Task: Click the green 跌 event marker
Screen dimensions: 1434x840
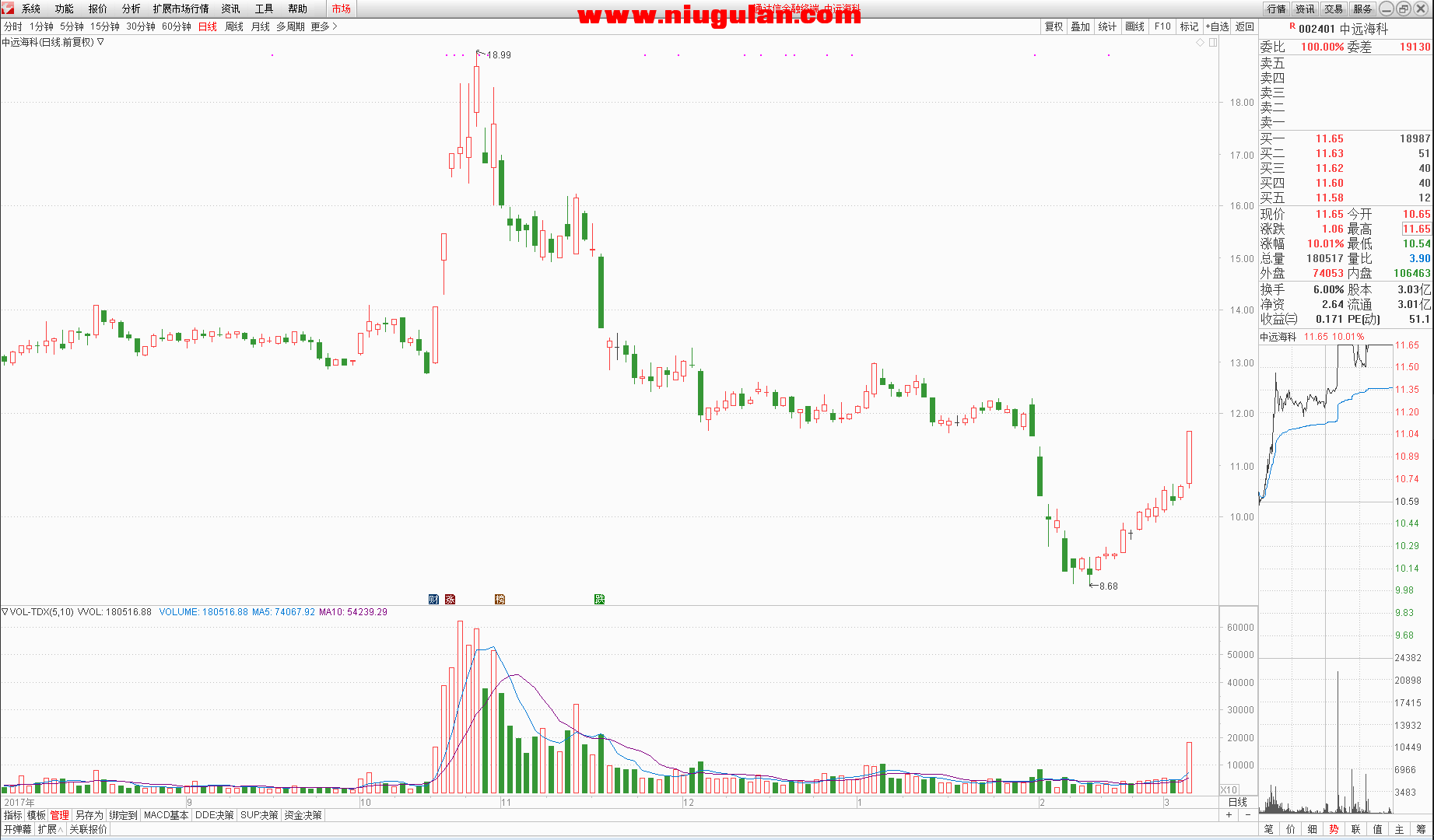Action: coord(599,599)
